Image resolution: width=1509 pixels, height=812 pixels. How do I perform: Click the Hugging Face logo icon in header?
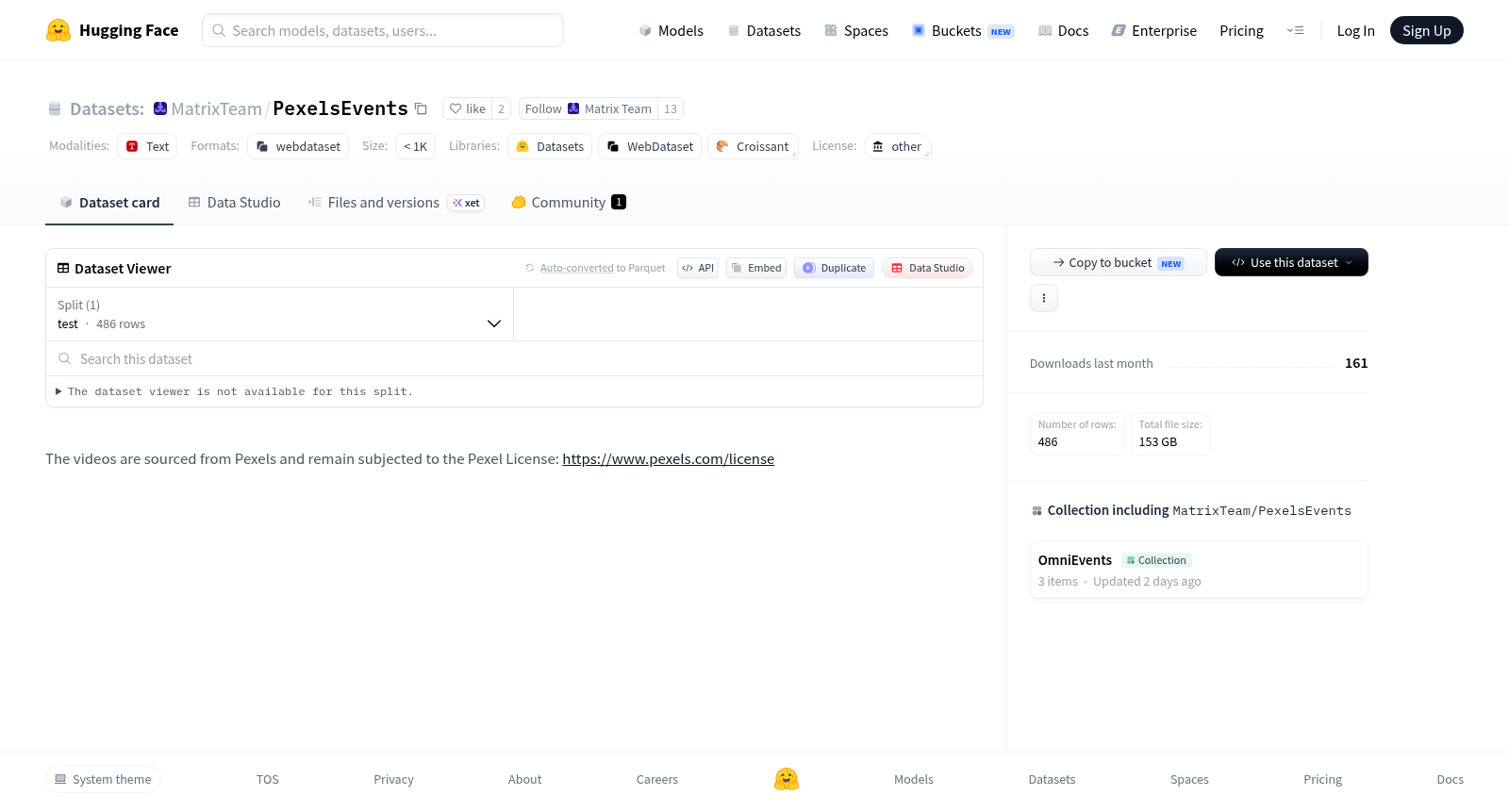(58, 30)
